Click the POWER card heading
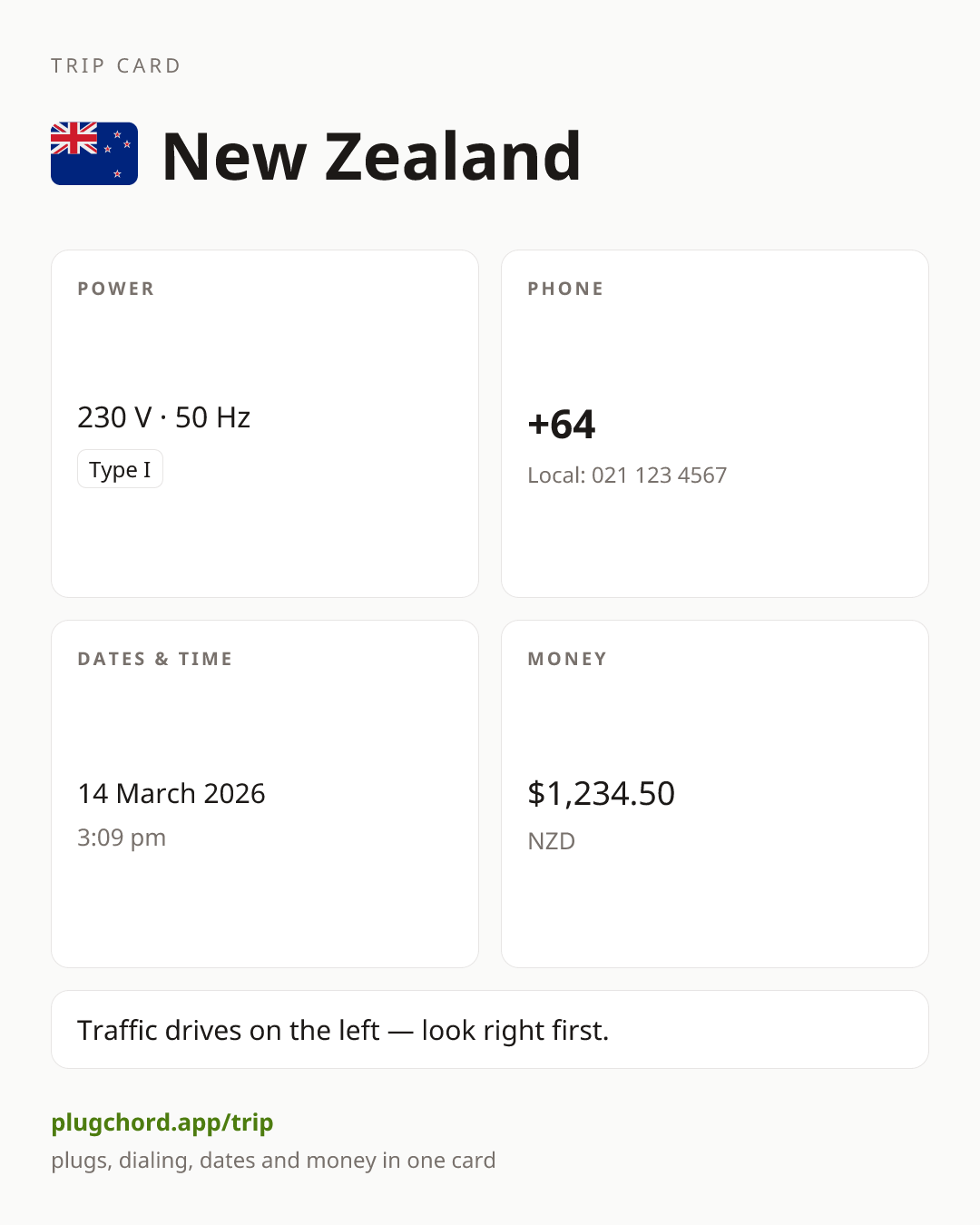The height and width of the screenshot is (1225, 980). pos(116,289)
